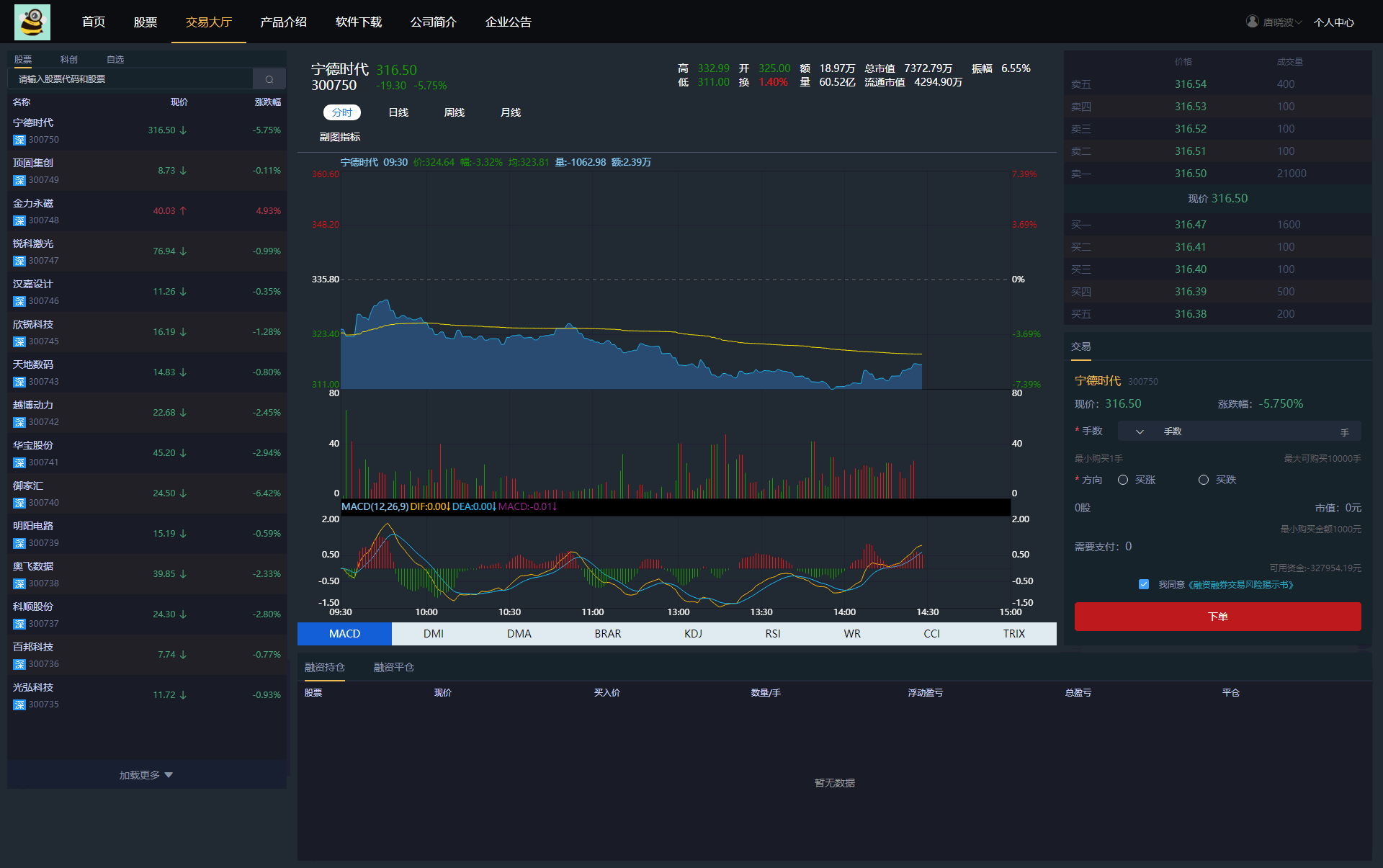Select the 买涨 radio button
This screenshot has height=868, width=1383.
[1123, 480]
